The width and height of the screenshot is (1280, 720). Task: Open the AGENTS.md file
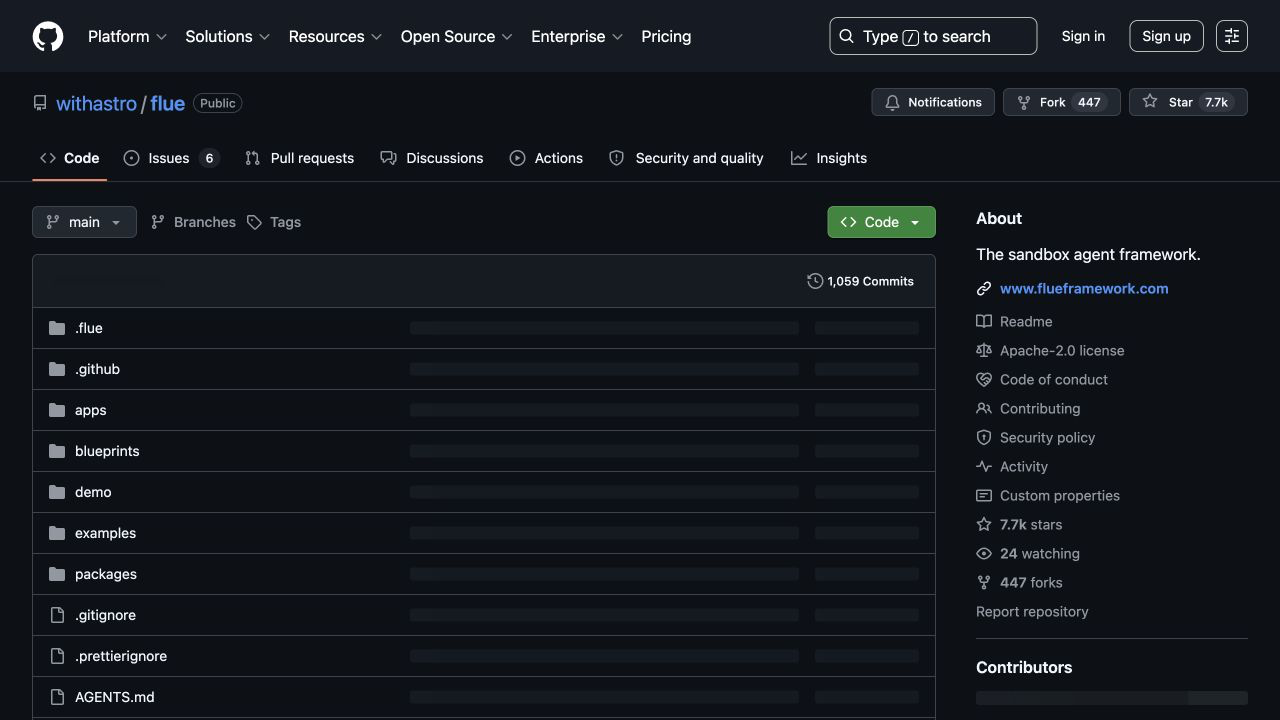[x=115, y=697]
